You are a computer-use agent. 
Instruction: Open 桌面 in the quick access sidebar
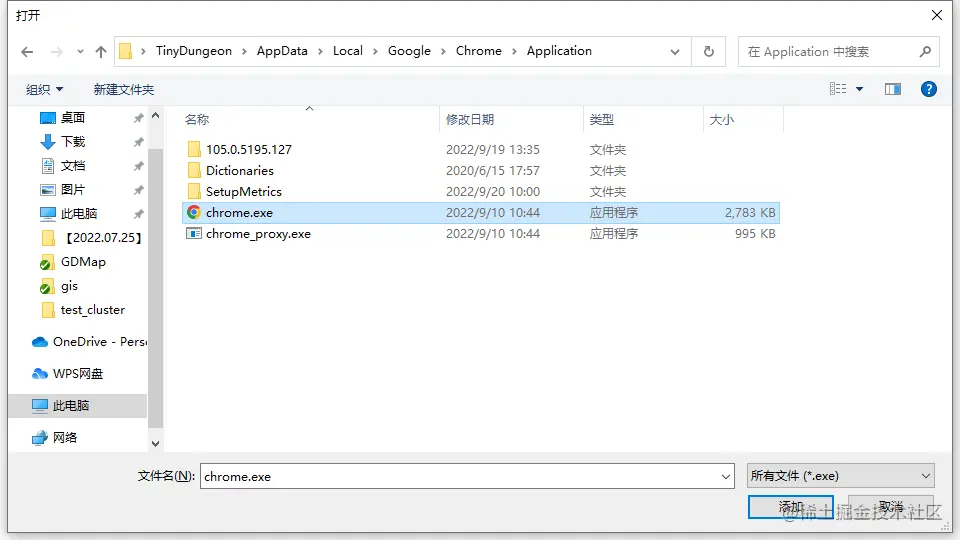coord(73,118)
